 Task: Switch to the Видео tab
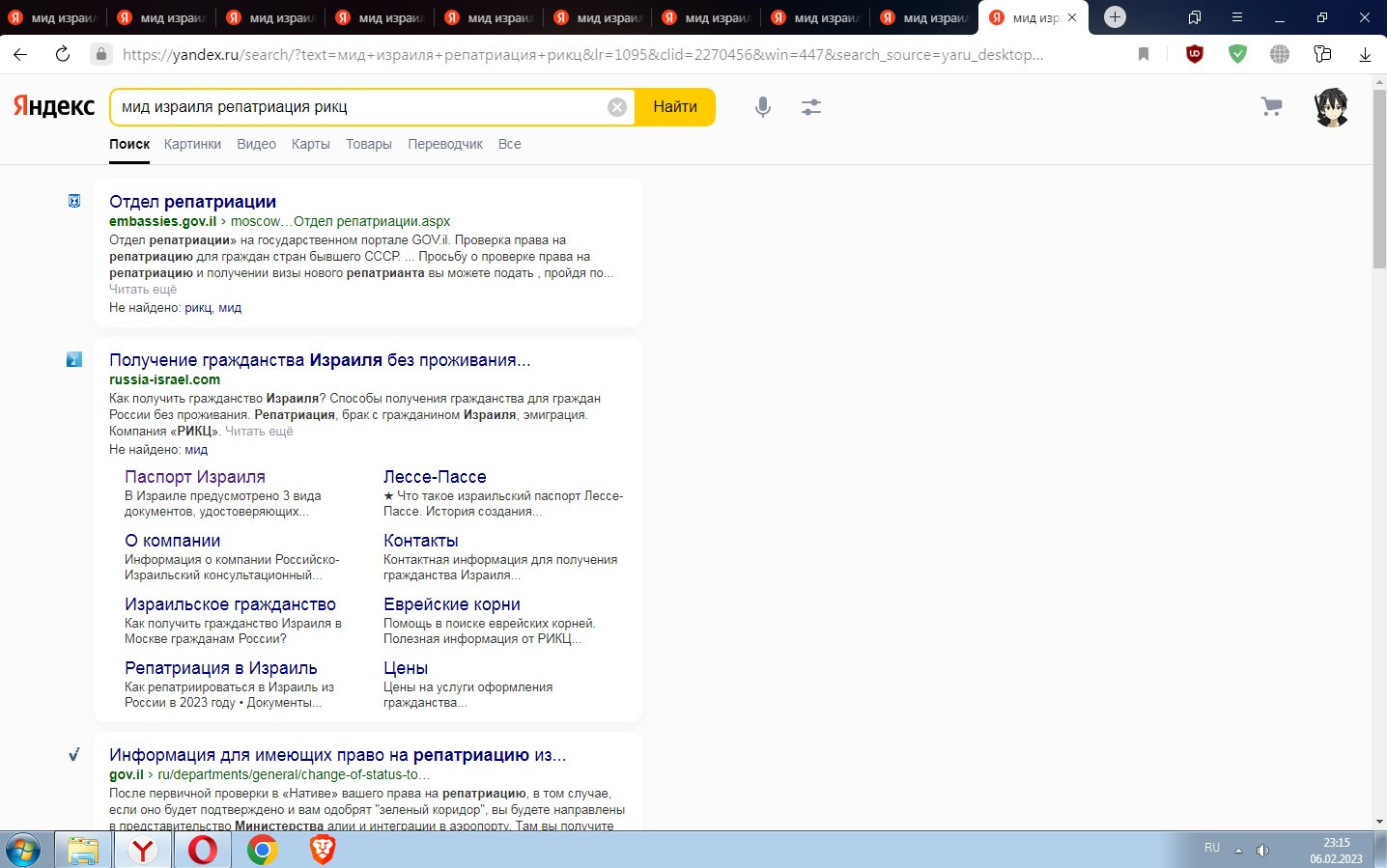pos(257,144)
